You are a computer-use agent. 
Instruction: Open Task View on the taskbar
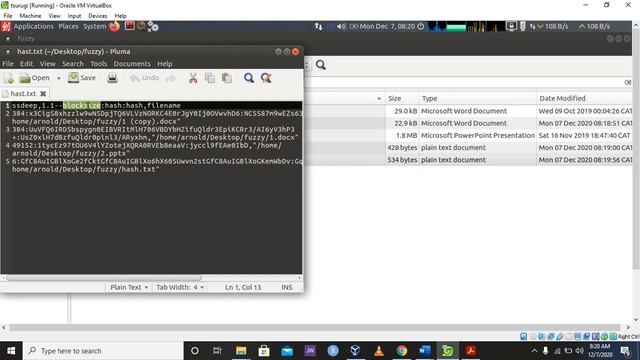coord(217,351)
